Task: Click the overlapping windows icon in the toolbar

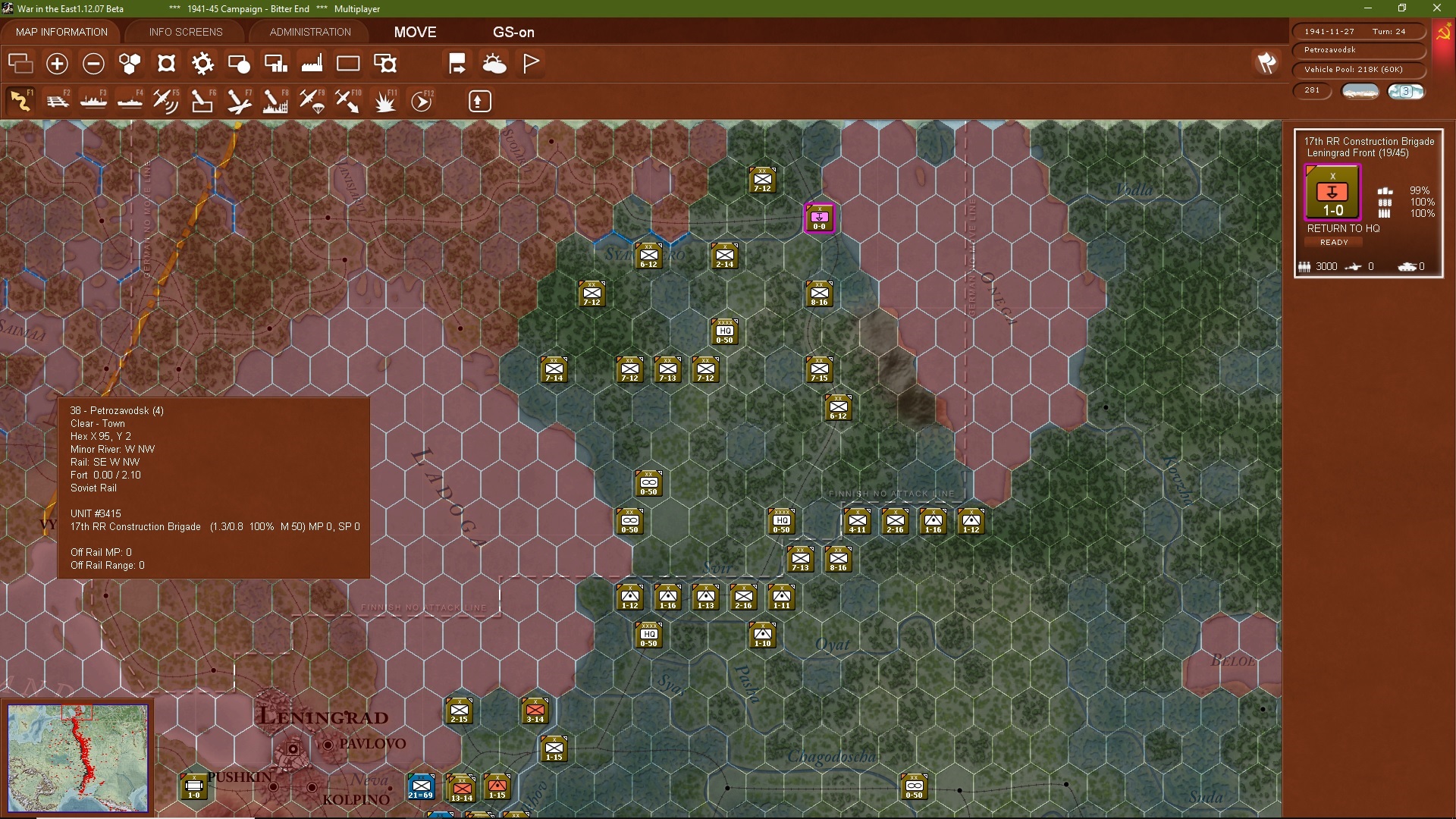Action: tap(20, 64)
